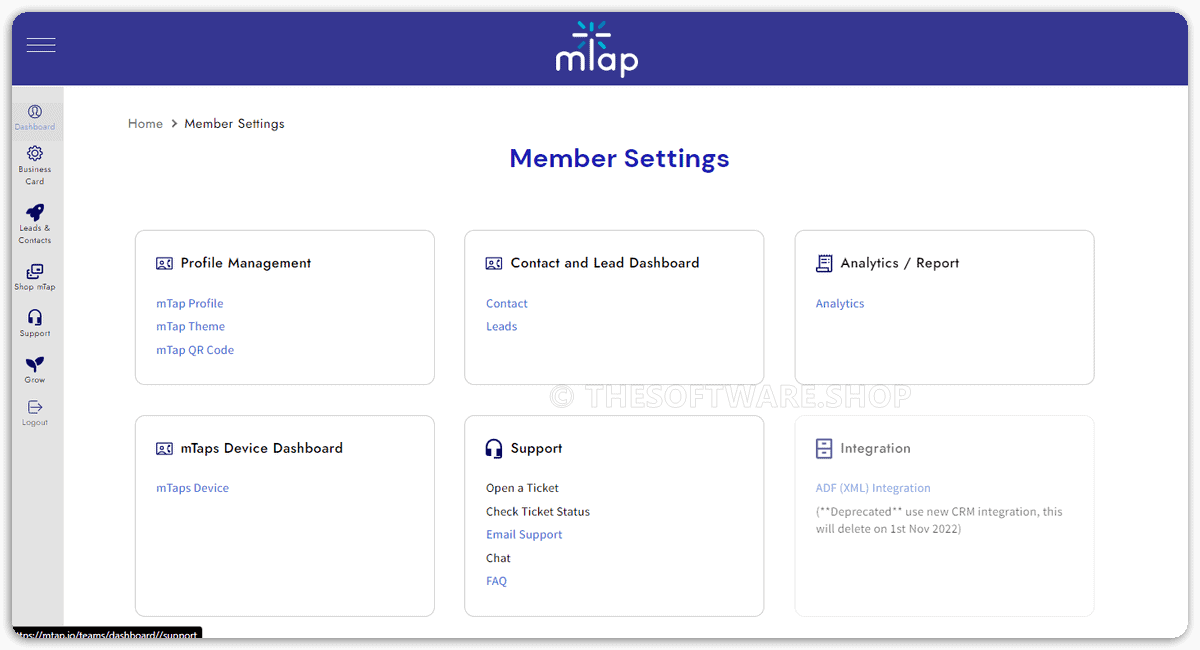Click the Profile Management heading

tap(246, 264)
